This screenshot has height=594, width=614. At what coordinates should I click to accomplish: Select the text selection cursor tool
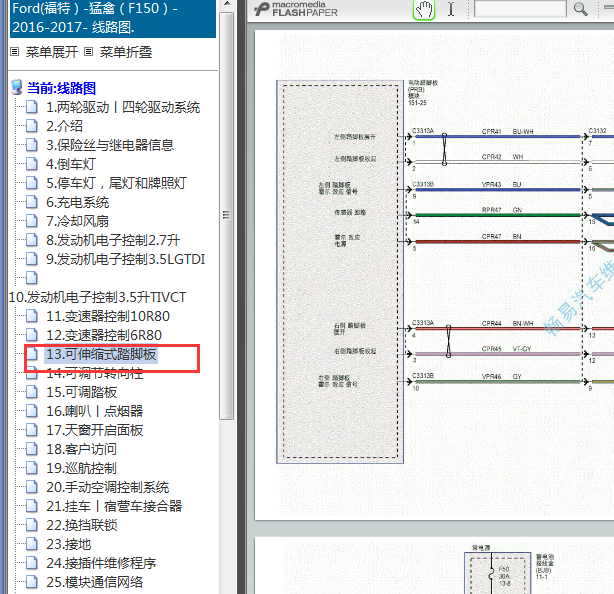click(451, 9)
